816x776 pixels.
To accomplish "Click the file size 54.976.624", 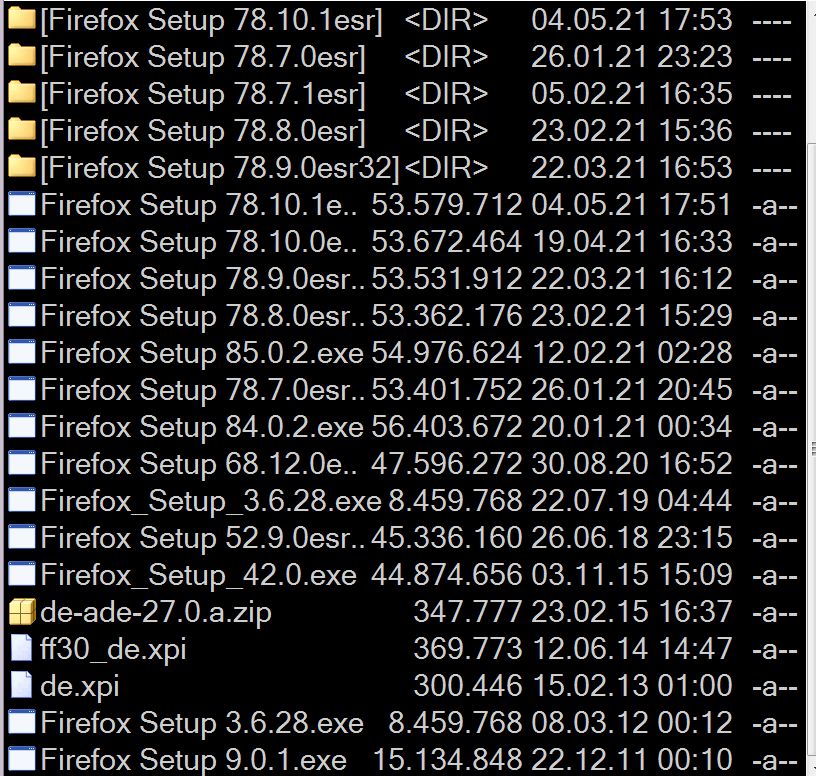I will coord(447,352).
